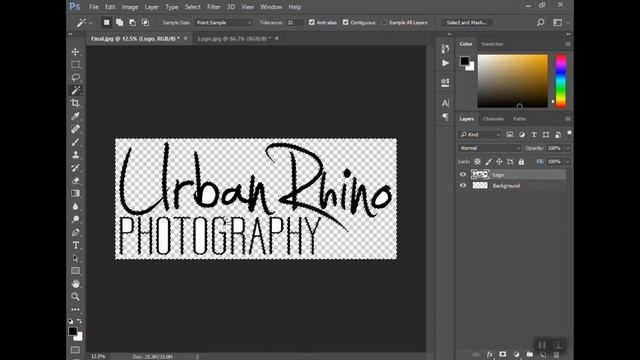
Task: Open the Image menu
Action: [x=130, y=7]
